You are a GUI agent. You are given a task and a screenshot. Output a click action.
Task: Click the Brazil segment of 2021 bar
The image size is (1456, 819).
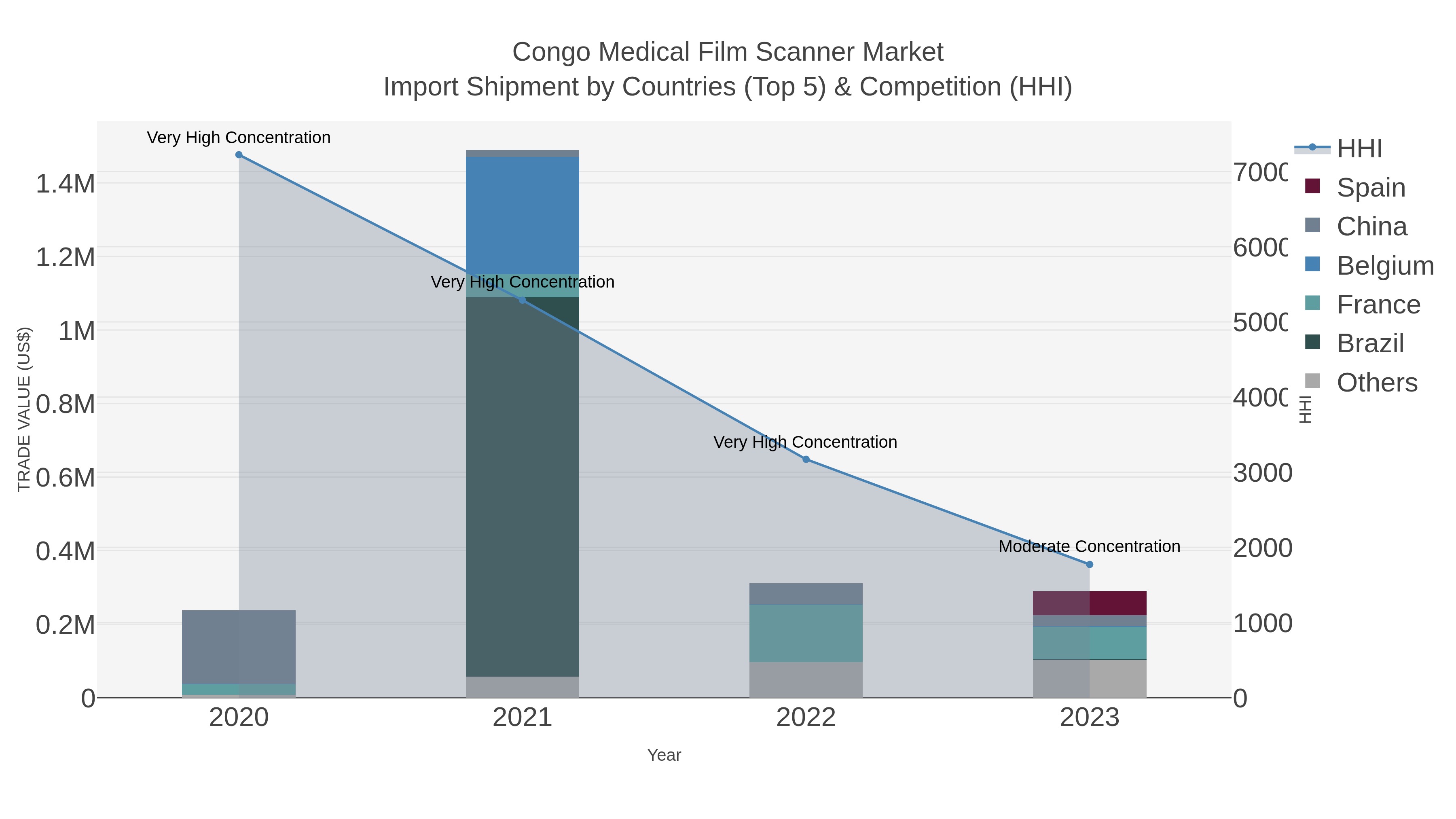click(x=522, y=487)
